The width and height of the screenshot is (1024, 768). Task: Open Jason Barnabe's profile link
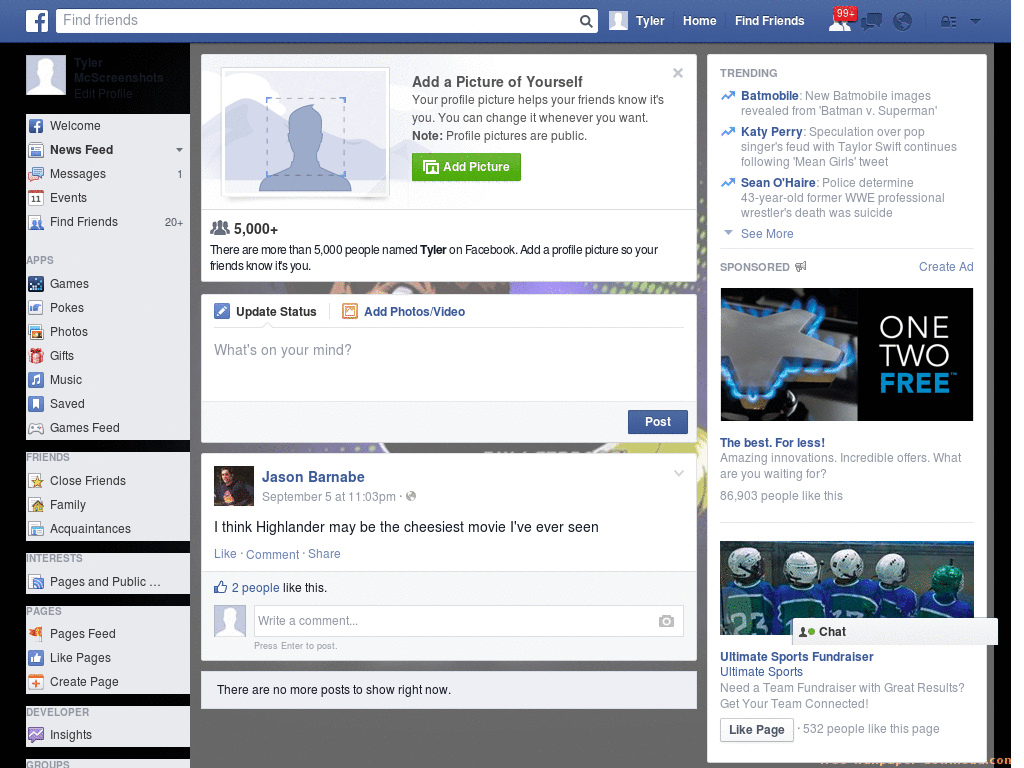pos(313,477)
